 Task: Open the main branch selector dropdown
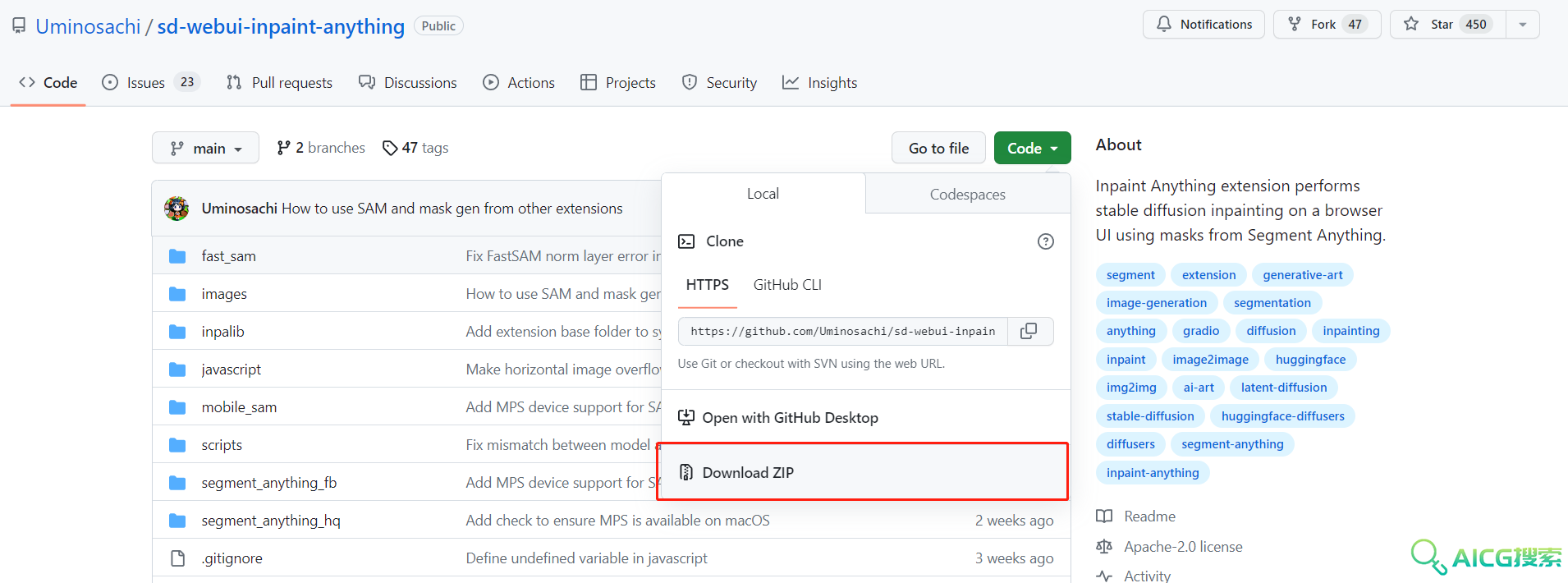(205, 148)
